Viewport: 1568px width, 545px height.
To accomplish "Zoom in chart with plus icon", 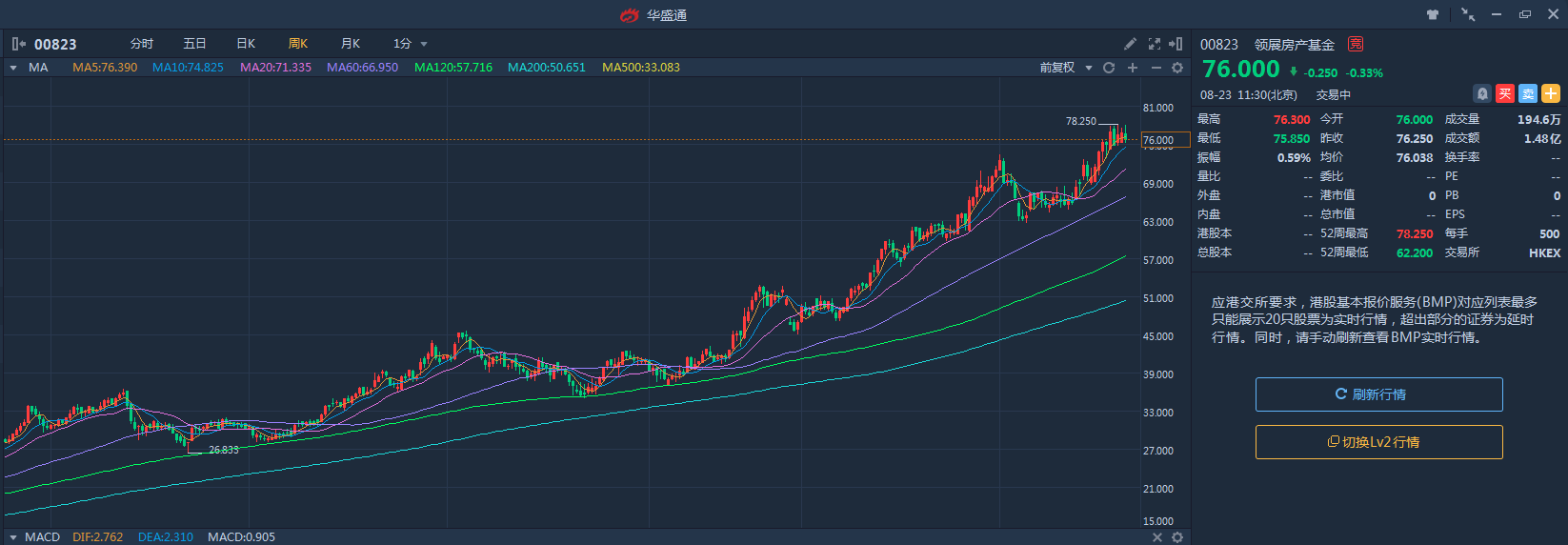I will point(1133,68).
